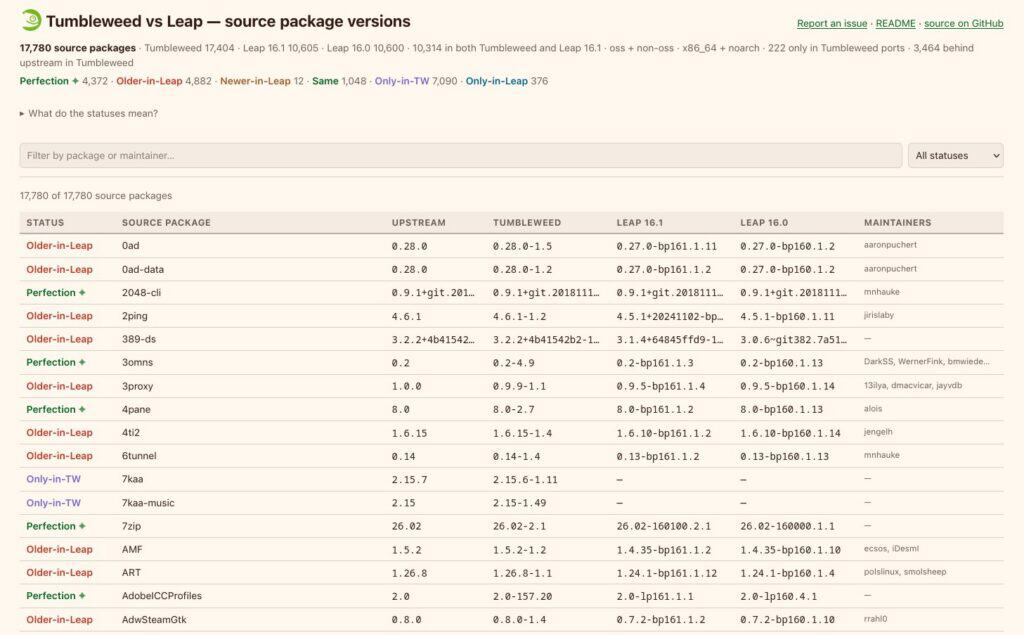Image resolution: width=1024 pixels, height=635 pixels.
Task: Click 'Perfection' 4,372 status summary
Action: pyautogui.click(x=63, y=81)
